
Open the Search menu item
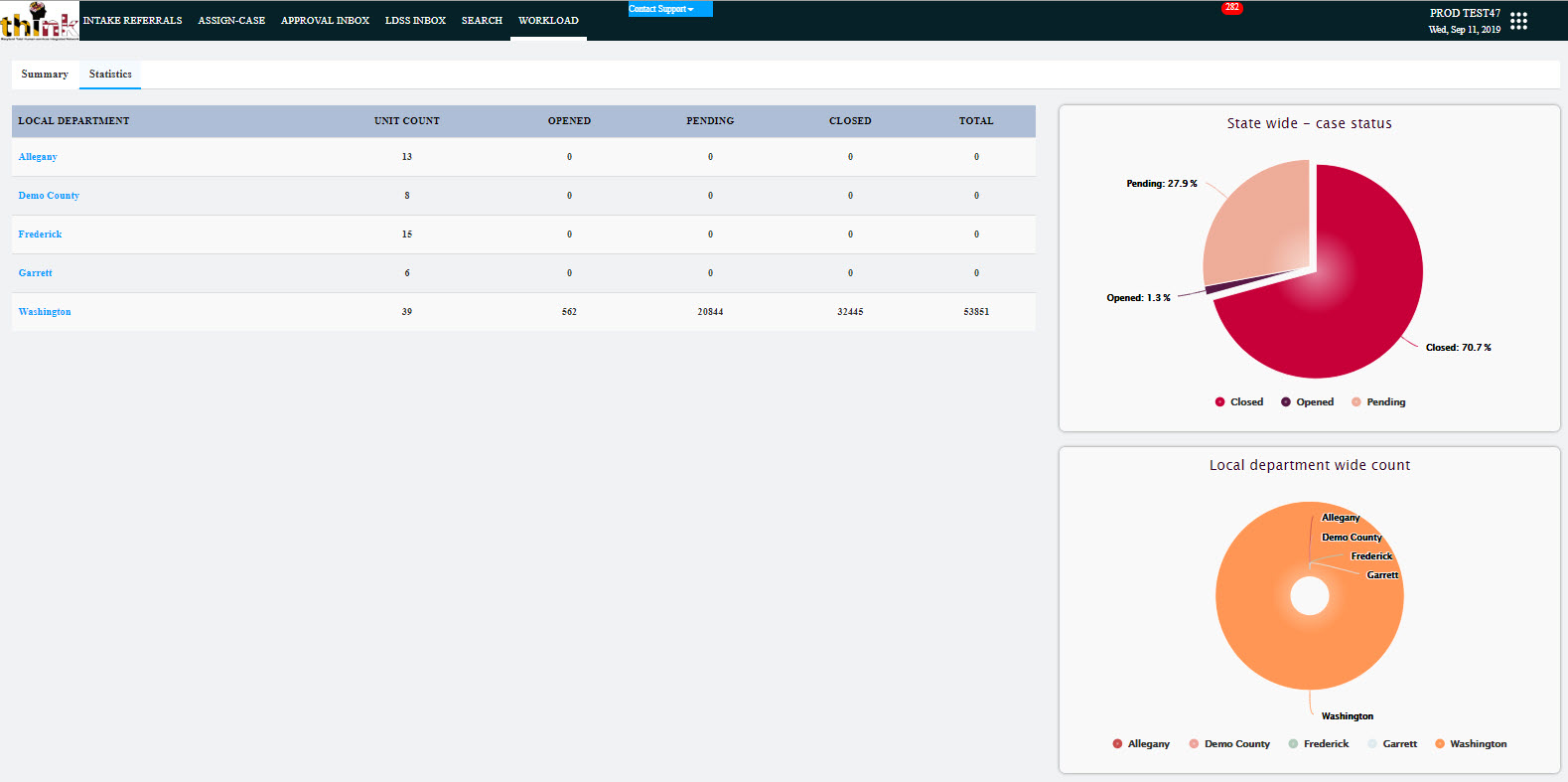(482, 21)
